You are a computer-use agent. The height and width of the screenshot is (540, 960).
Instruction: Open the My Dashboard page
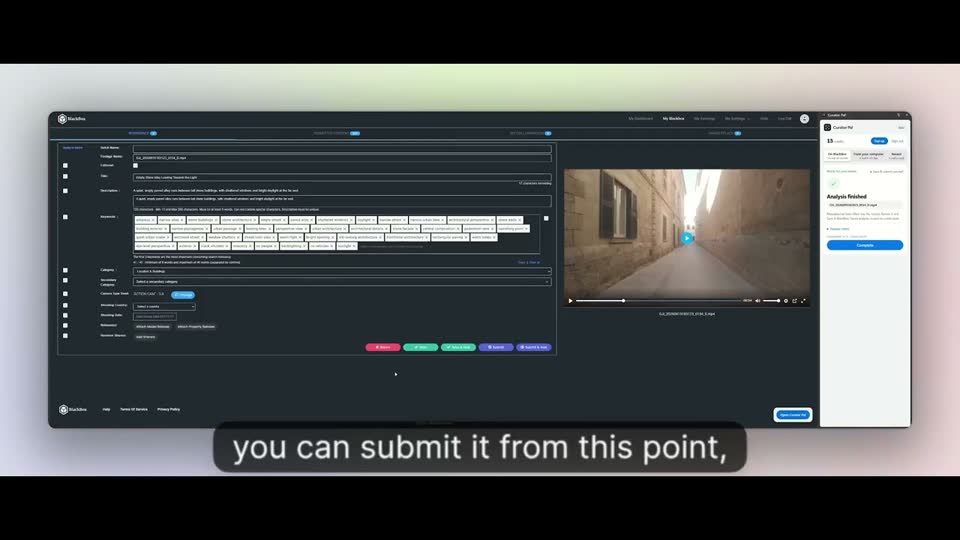640,119
